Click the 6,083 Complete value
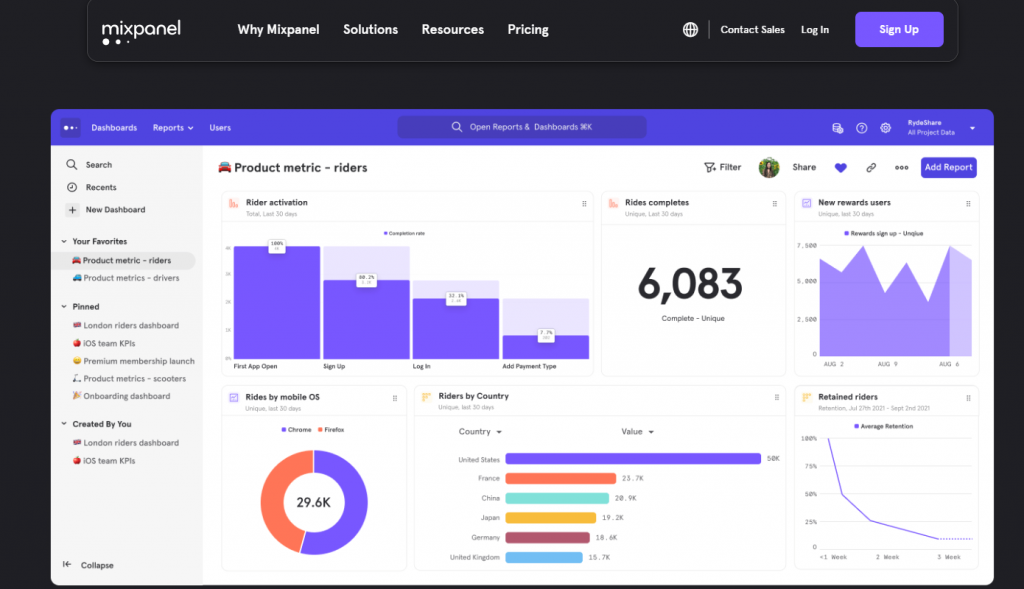Viewport: 1024px width, 589px height. [690, 285]
